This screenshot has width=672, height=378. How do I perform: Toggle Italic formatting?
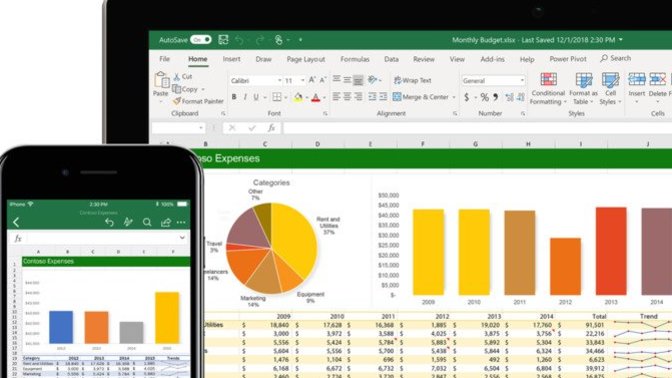[245, 97]
